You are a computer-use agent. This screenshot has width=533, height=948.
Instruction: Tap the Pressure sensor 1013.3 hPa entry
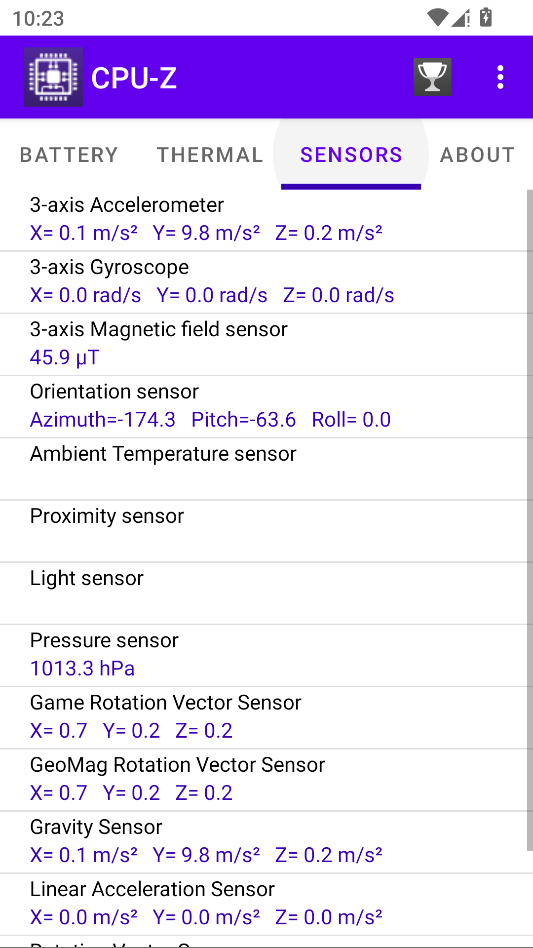(263, 655)
